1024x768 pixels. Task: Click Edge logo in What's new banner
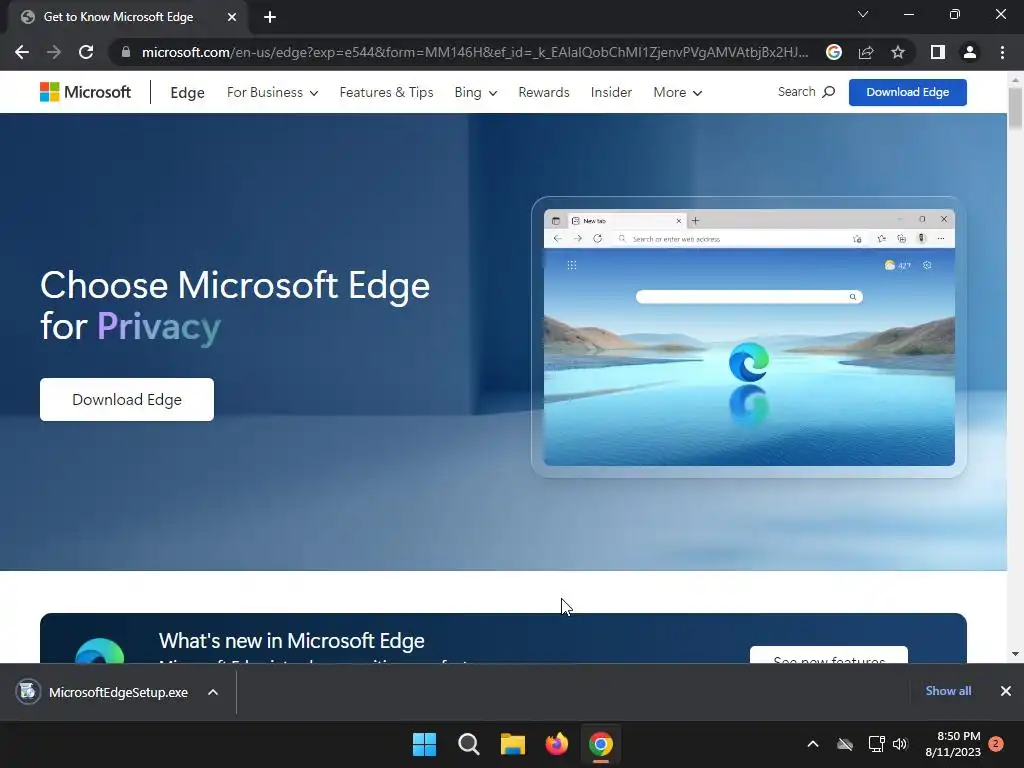(99, 650)
